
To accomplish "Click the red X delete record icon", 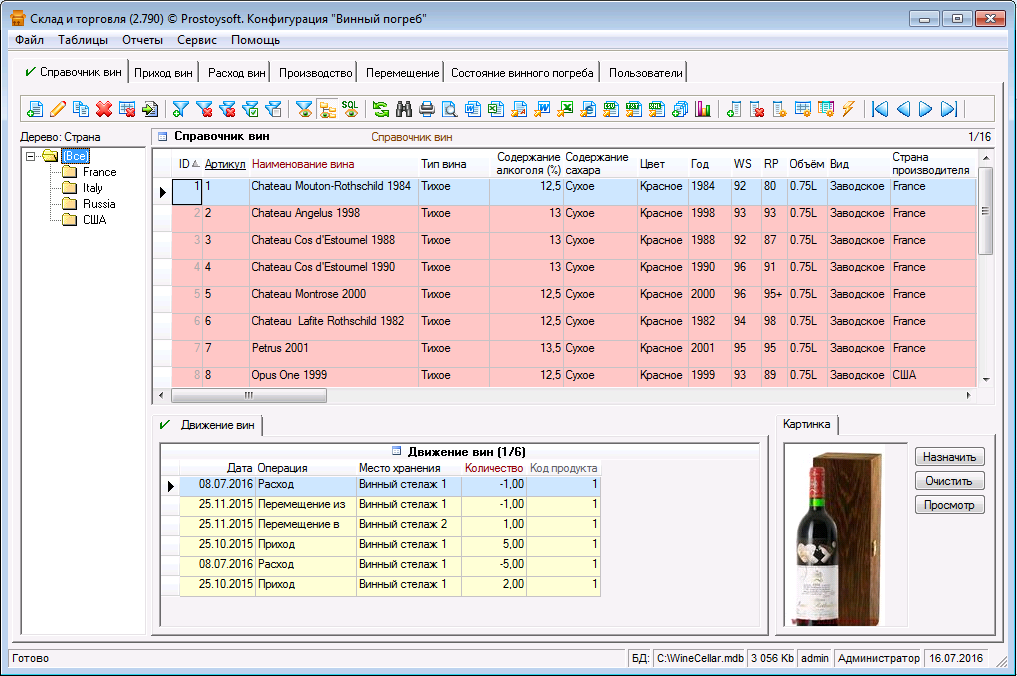I will coord(104,109).
